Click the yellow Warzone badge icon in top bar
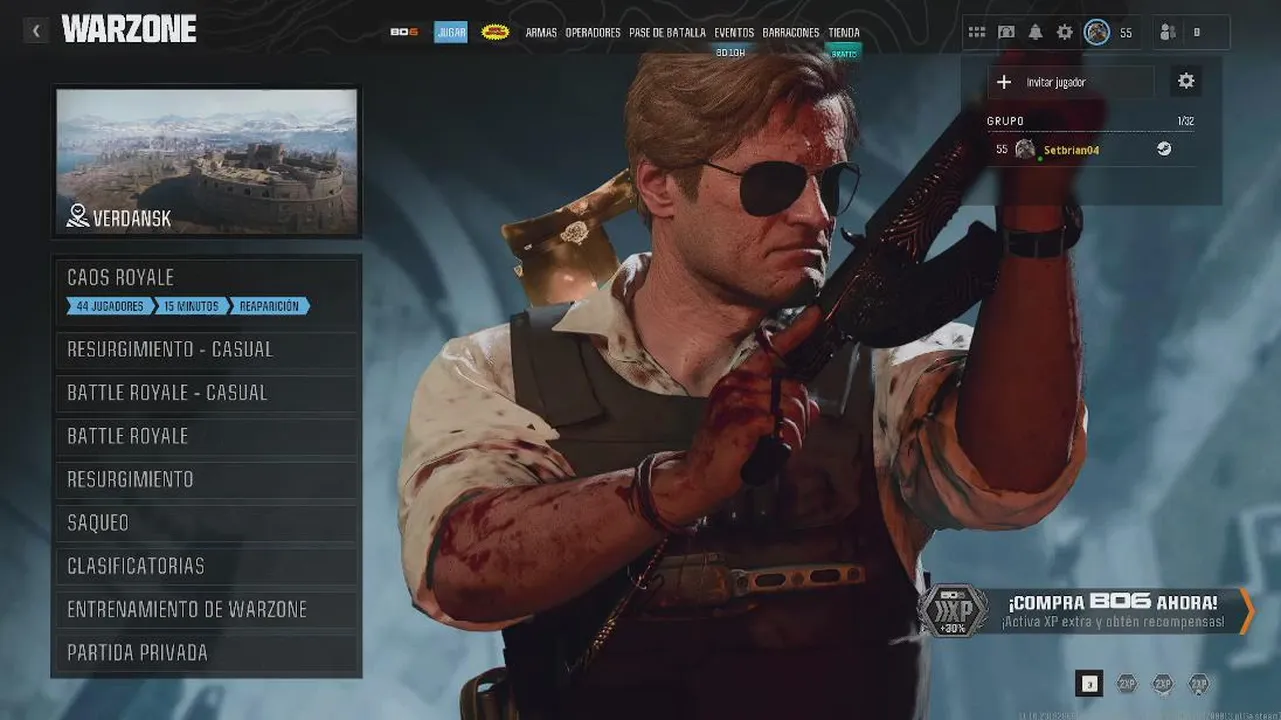The width and height of the screenshot is (1281, 720). pyautogui.click(x=495, y=32)
